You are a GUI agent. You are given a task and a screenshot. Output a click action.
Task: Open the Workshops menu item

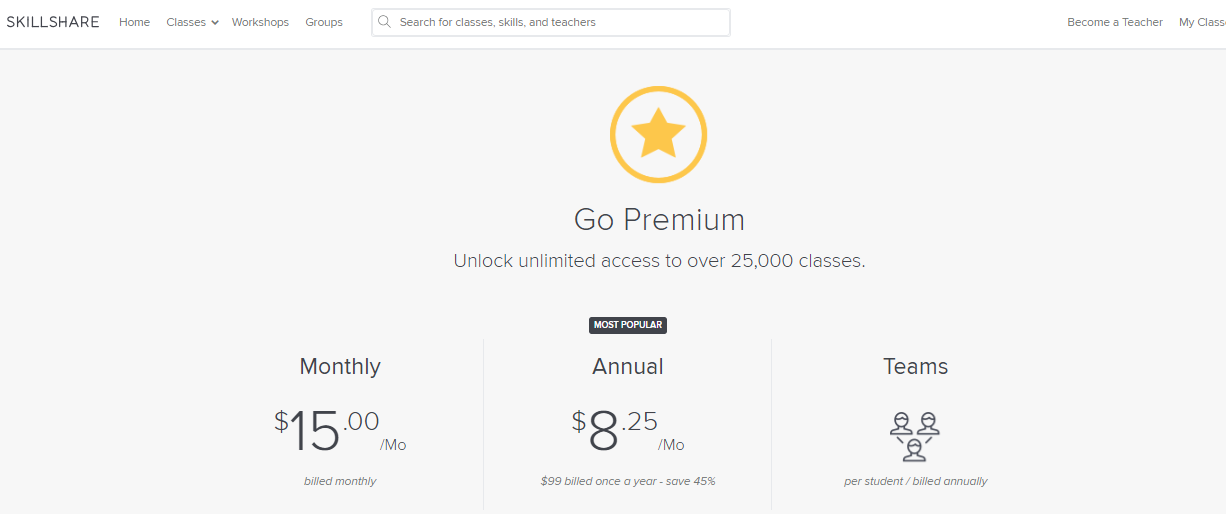point(260,22)
